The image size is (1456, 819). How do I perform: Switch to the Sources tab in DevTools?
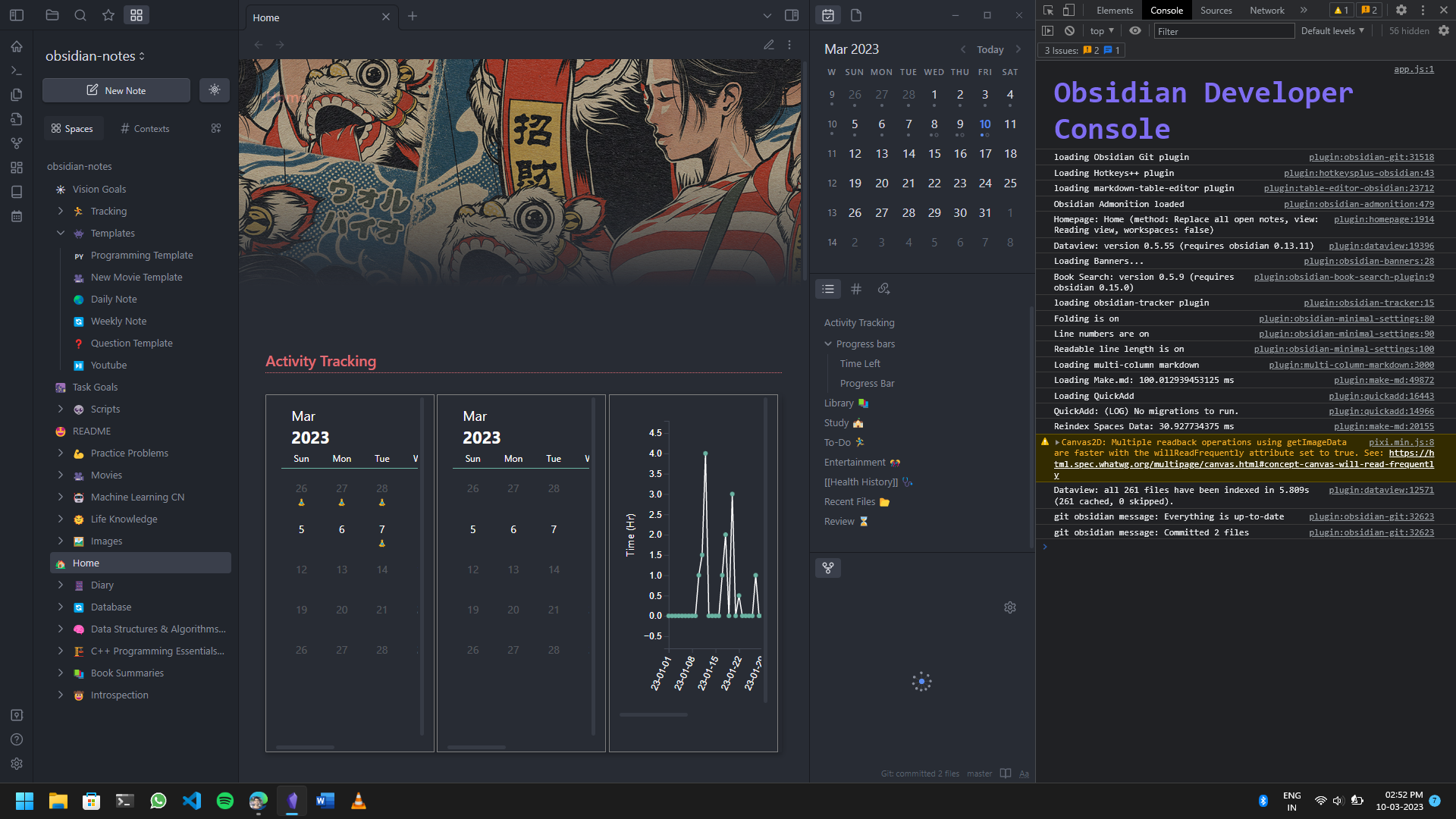(1216, 10)
